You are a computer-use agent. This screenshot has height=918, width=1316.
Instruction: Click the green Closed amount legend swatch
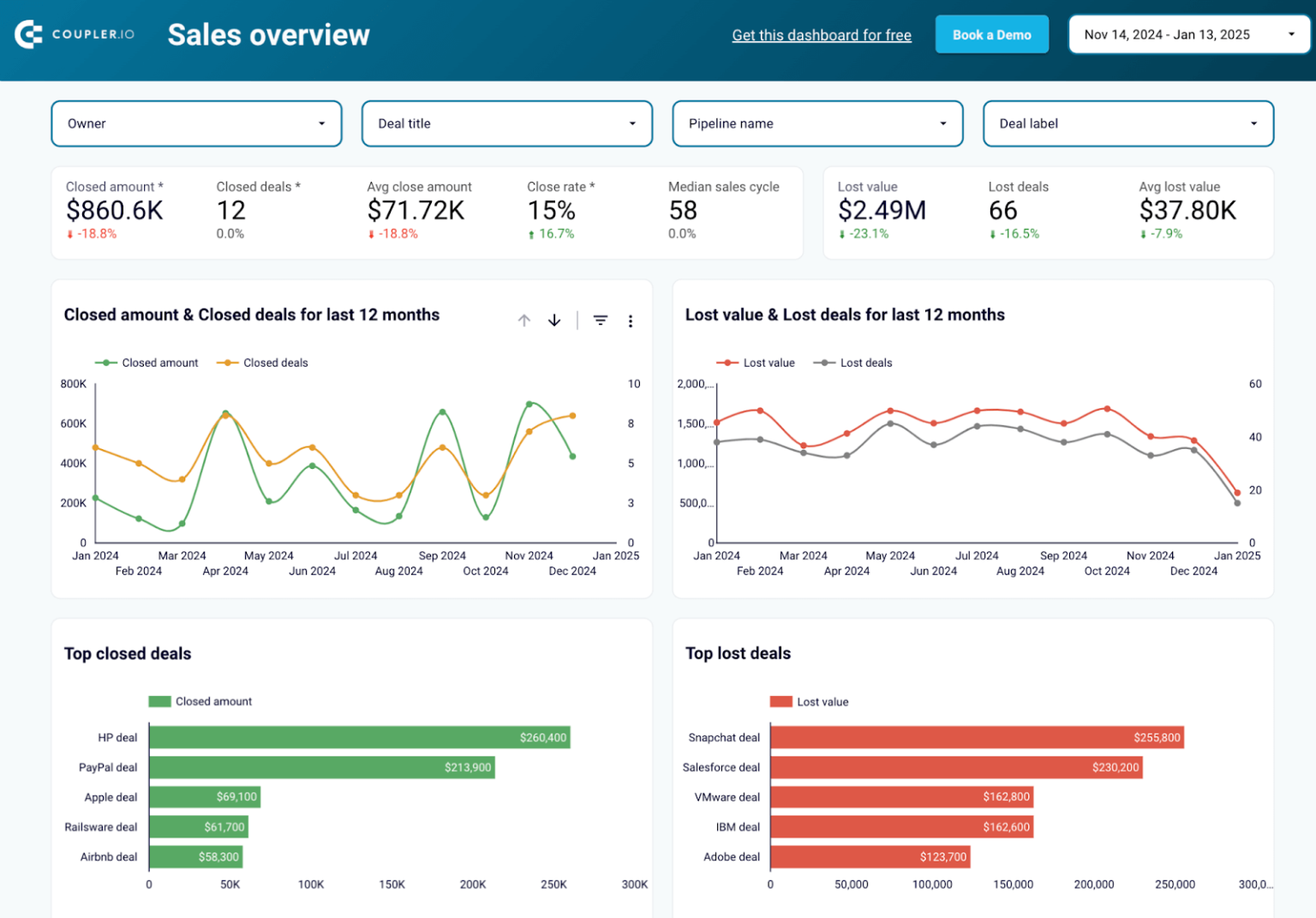(105, 363)
